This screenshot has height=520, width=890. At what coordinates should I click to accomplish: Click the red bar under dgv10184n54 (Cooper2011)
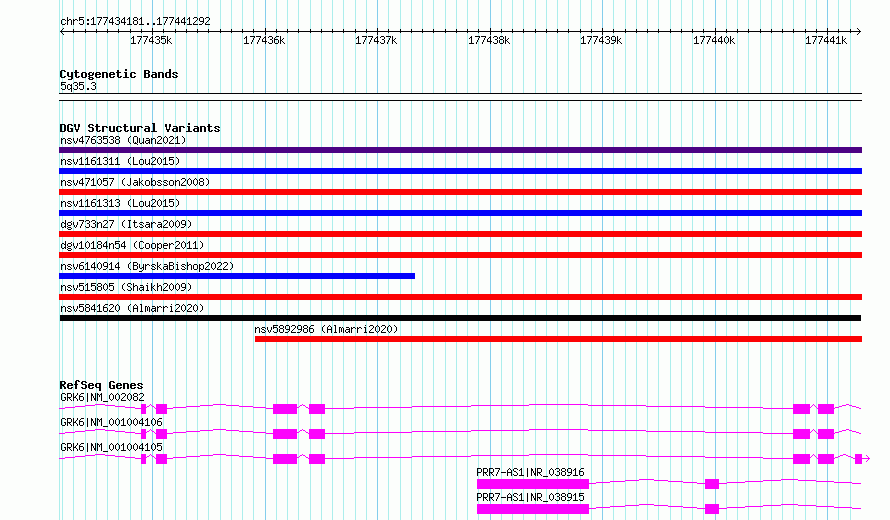(x=460, y=255)
